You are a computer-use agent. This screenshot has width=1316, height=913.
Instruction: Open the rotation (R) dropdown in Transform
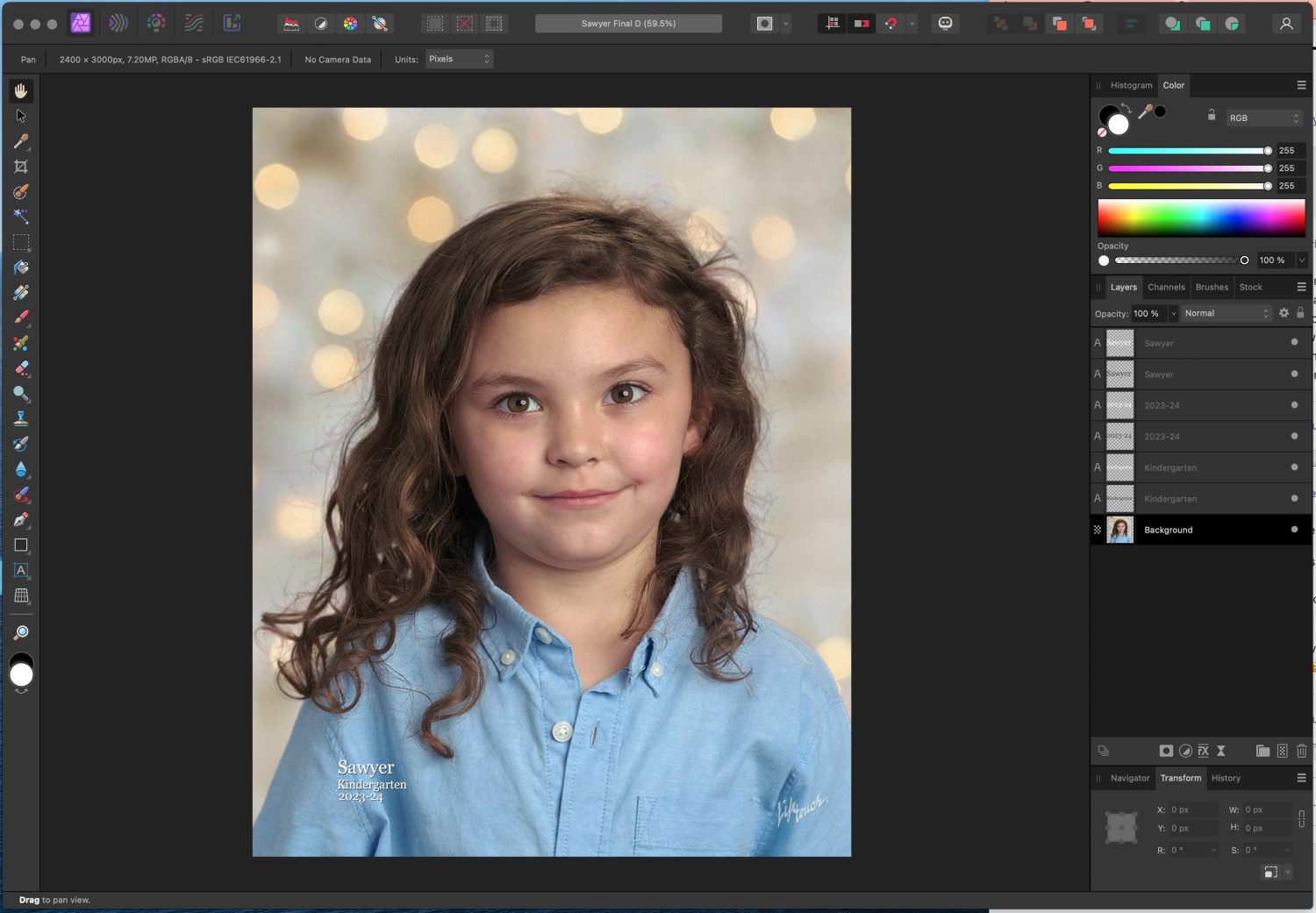click(1214, 850)
